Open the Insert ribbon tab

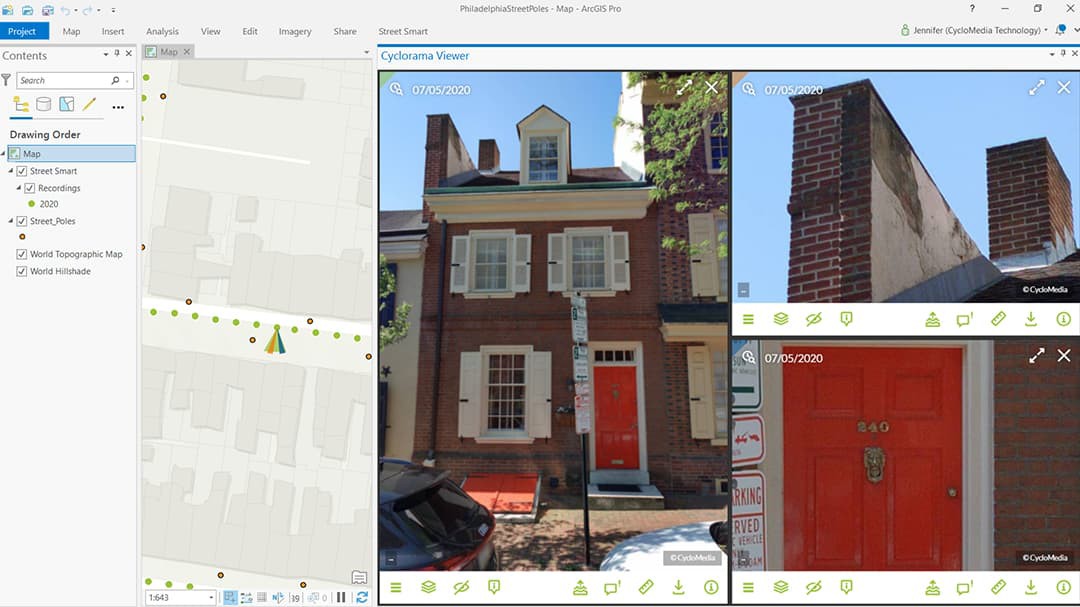113,31
